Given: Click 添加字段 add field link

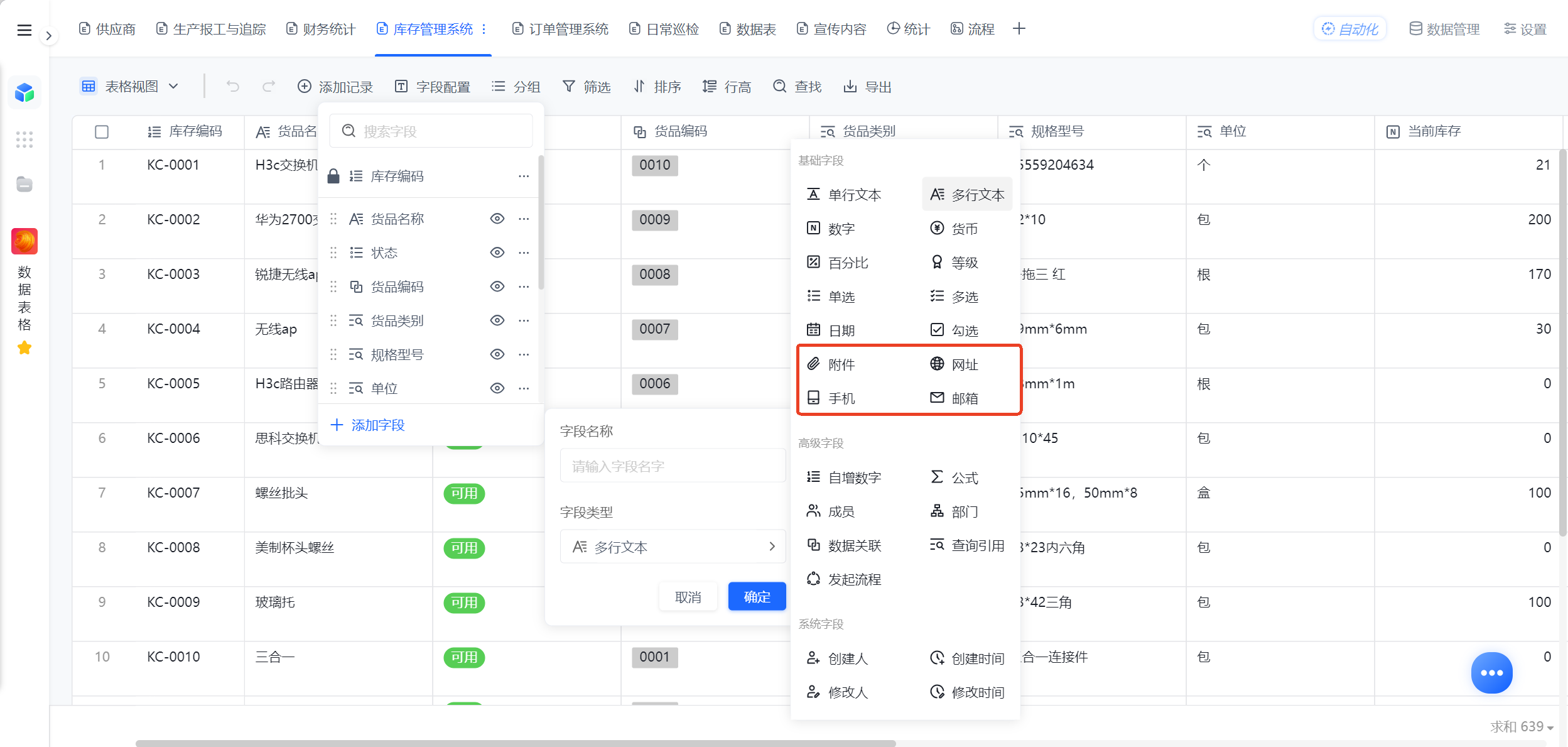Looking at the screenshot, I should coord(368,425).
